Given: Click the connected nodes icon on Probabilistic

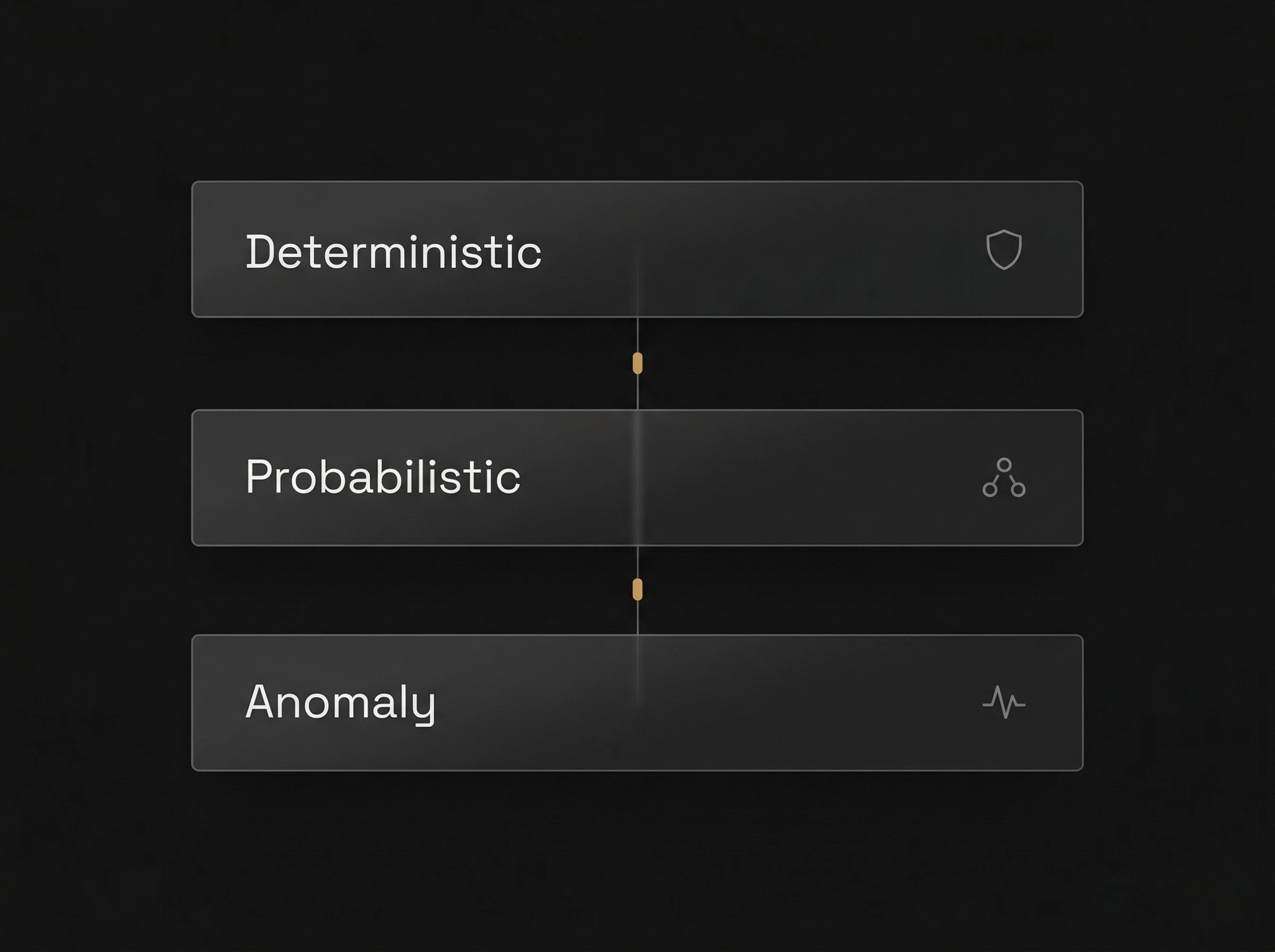Looking at the screenshot, I should 1004,478.
